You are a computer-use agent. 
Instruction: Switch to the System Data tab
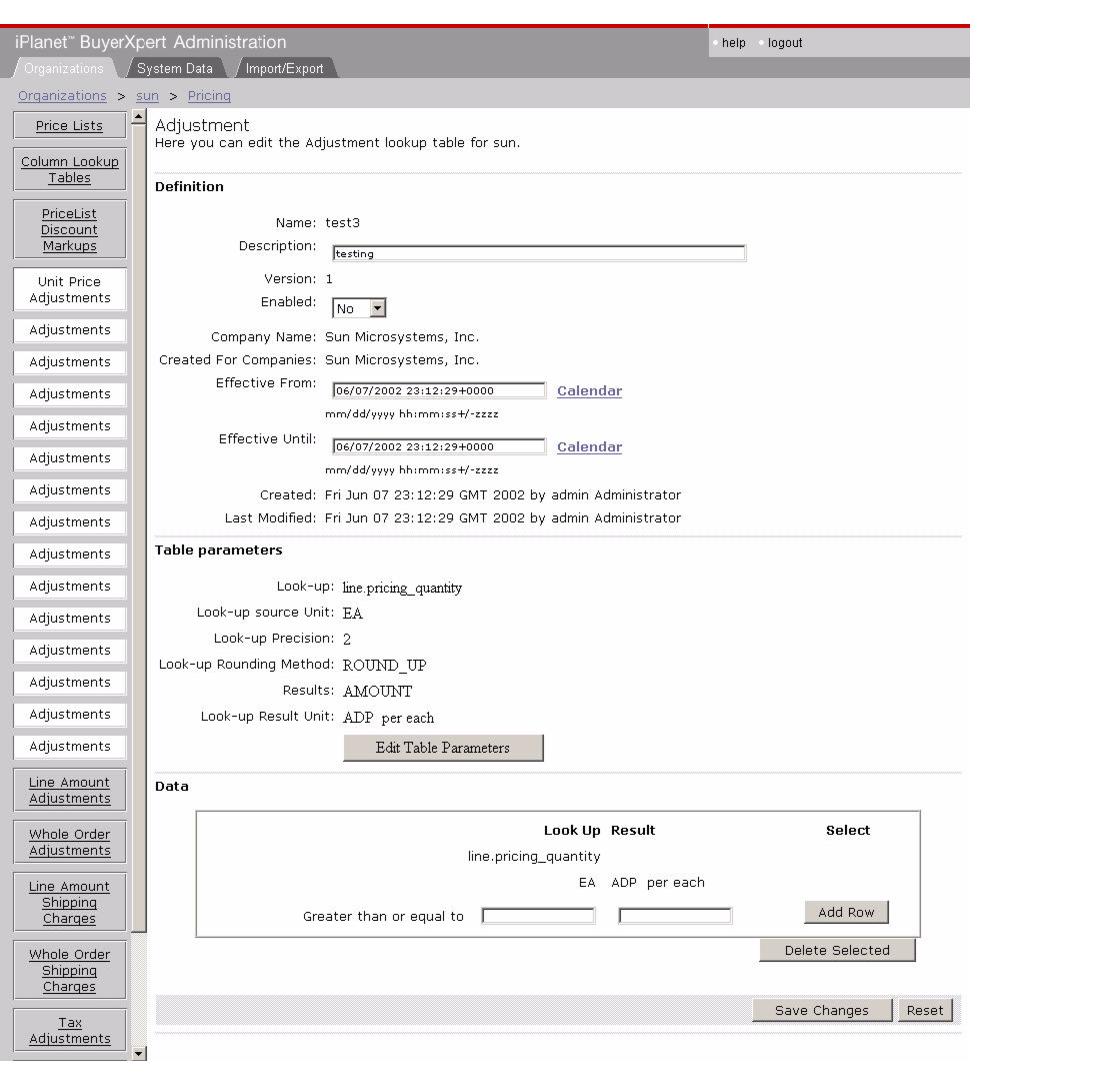pyautogui.click(x=174, y=69)
